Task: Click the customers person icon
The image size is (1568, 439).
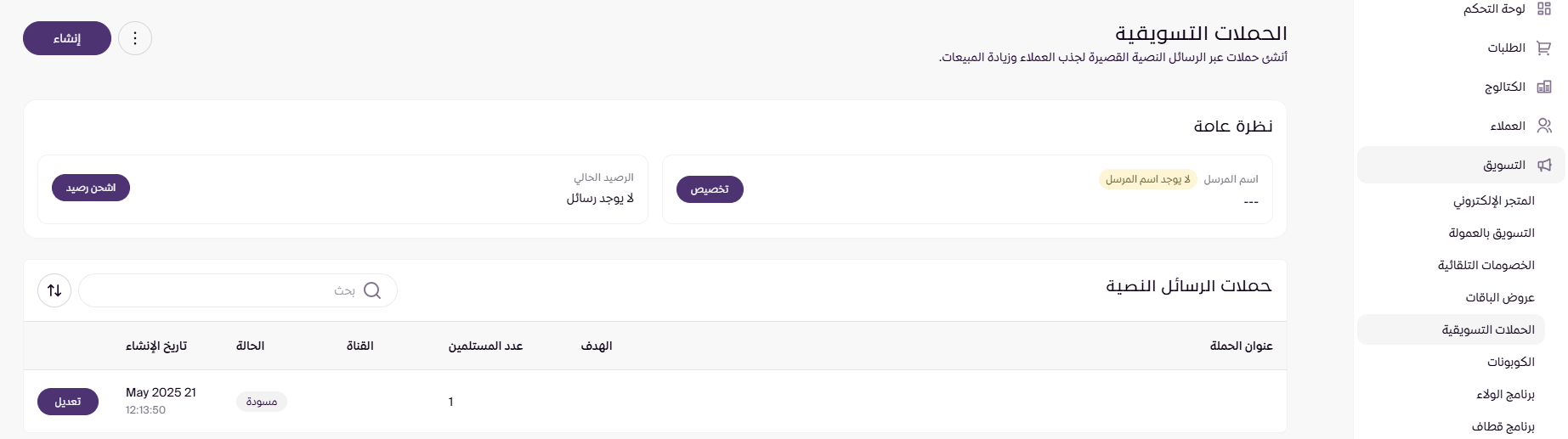Action: tap(1544, 127)
